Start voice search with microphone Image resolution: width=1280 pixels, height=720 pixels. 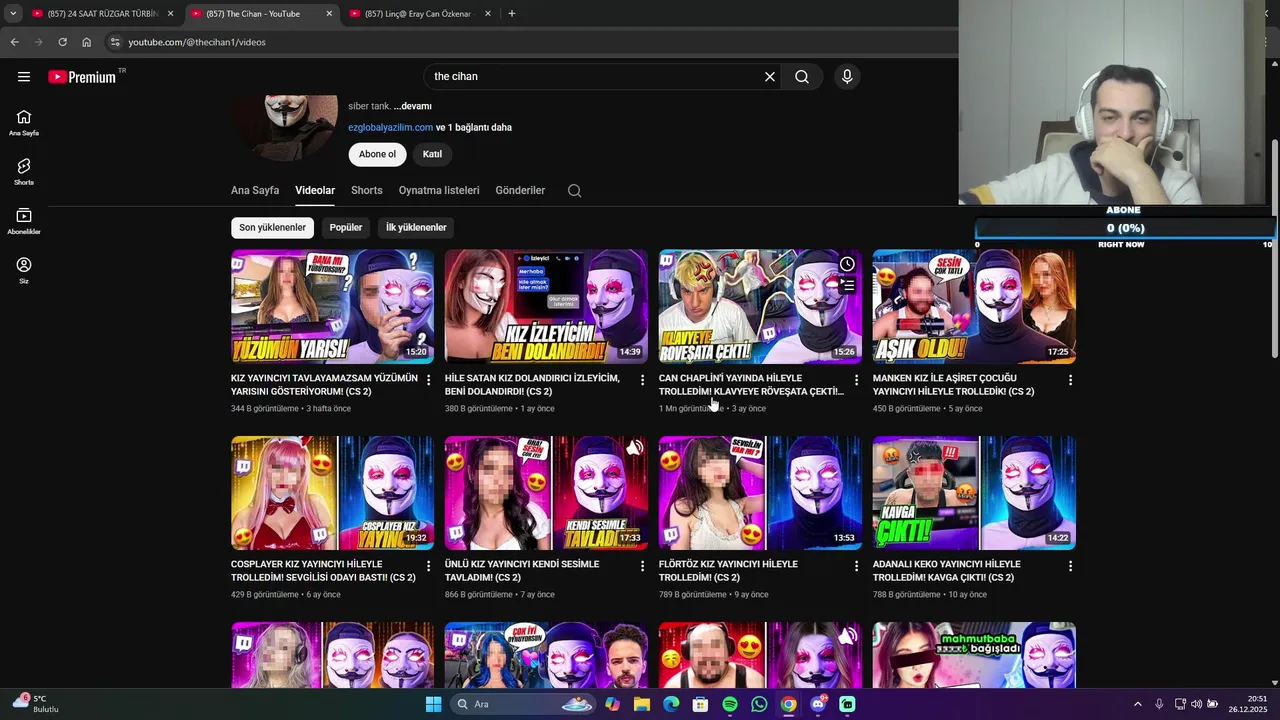click(847, 77)
